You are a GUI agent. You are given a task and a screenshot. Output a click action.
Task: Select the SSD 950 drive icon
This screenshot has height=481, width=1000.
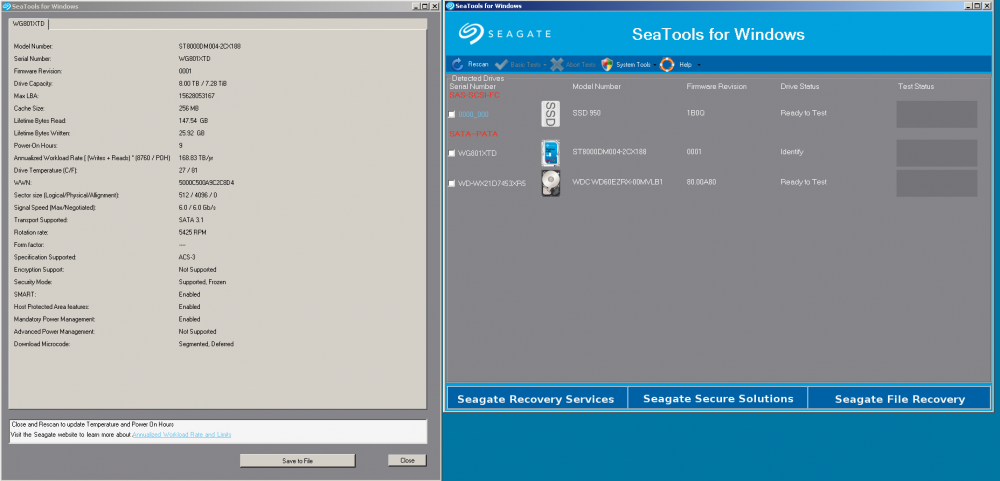(550, 114)
